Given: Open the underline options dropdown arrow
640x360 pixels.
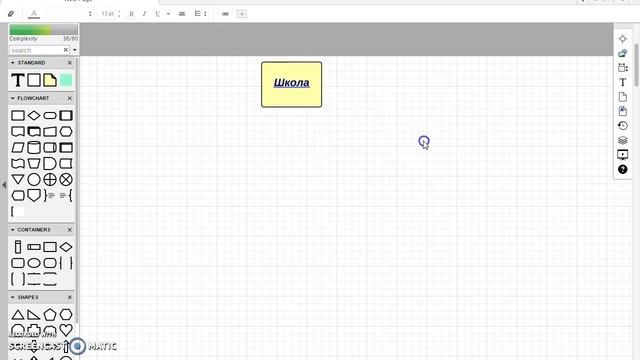Looking at the screenshot, I should click(x=168, y=14).
